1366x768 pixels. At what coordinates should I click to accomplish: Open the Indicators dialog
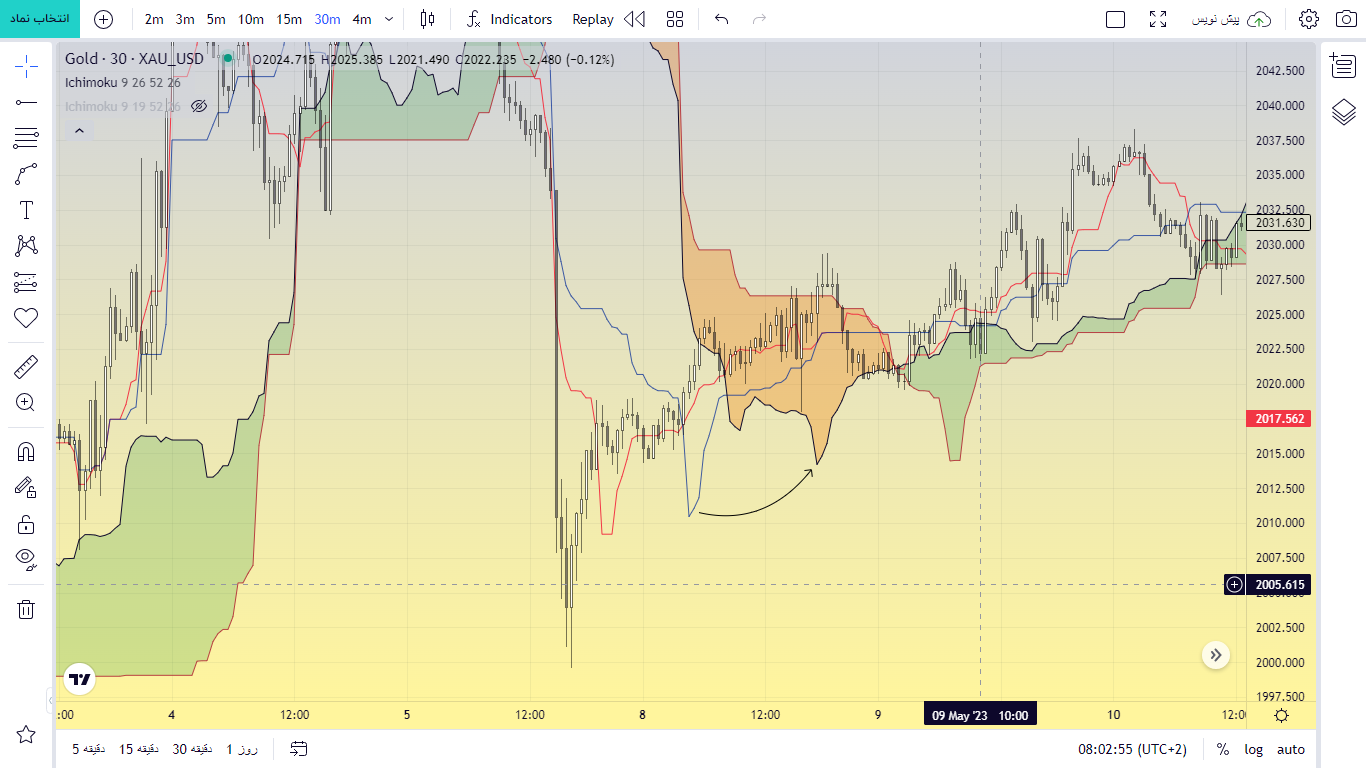(x=510, y=19)
